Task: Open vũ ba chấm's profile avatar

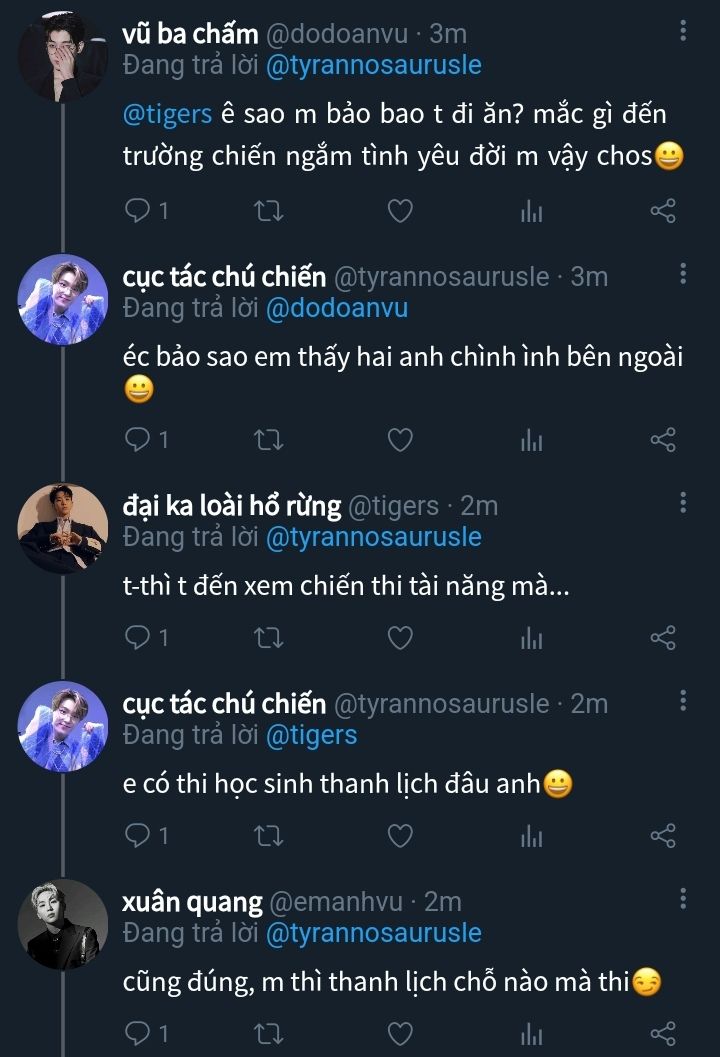Action: click(64, 56)
